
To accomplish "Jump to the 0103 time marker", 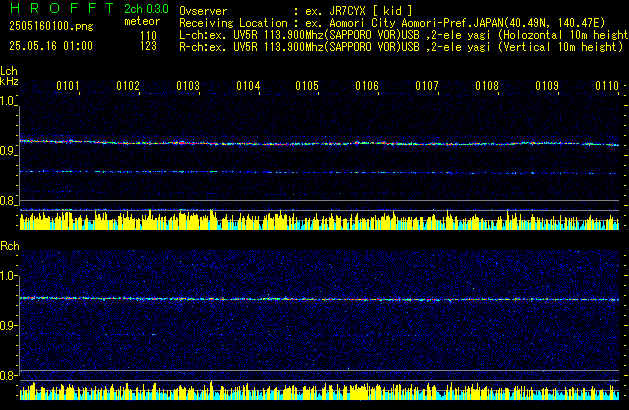I will [x=188, y=86].
